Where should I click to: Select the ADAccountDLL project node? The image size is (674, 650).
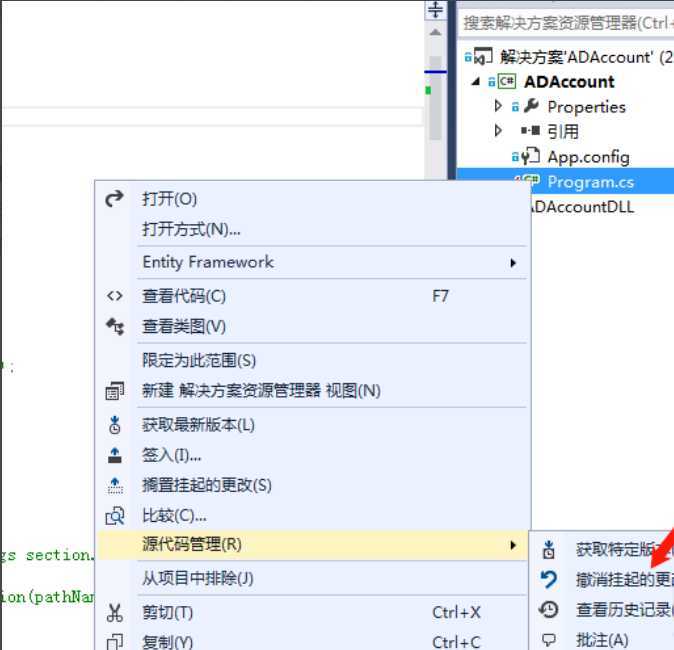(582, 207)
